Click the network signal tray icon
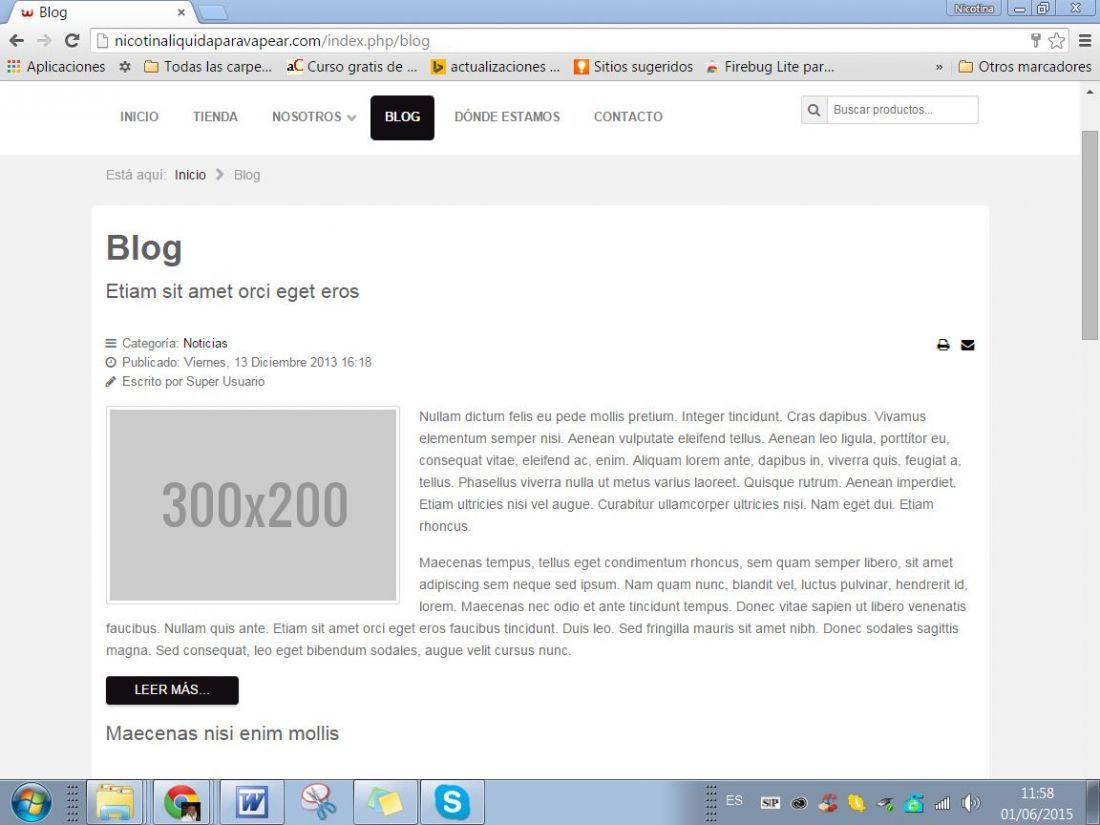This screenshot has width=1100, height=825. 942,803
